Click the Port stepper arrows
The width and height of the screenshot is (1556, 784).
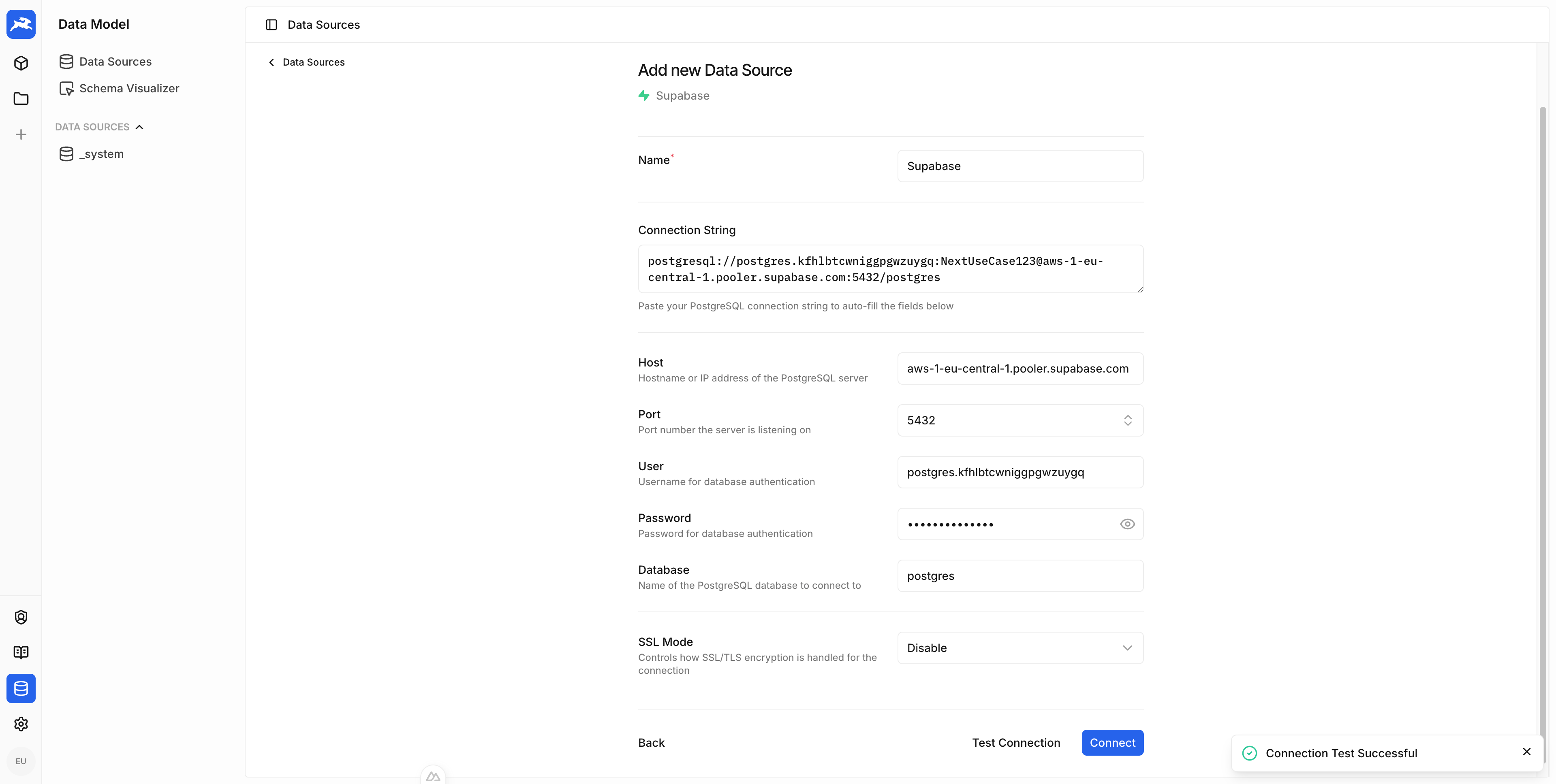[x=1127, y=420]
